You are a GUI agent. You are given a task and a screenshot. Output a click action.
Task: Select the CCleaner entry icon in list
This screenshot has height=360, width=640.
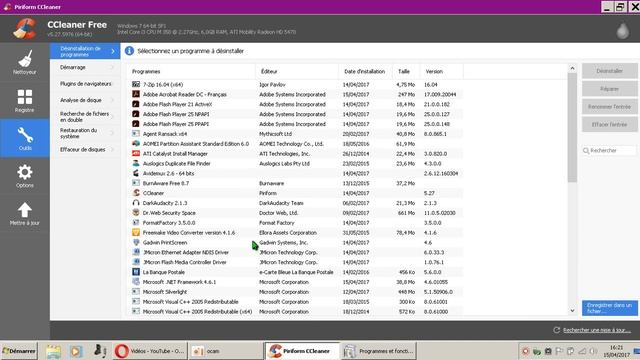(136, 193)
